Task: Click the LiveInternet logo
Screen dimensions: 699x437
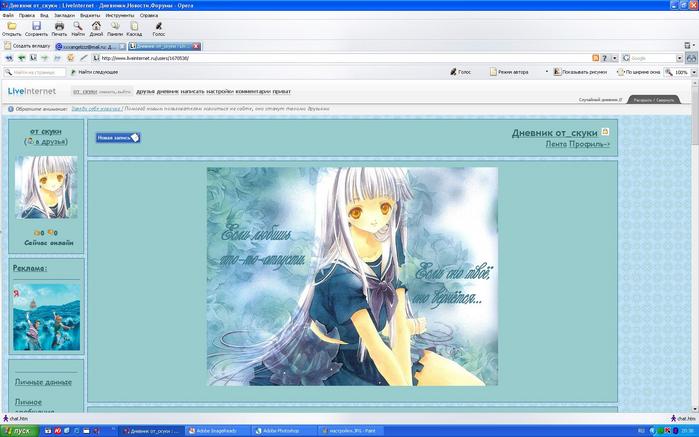Action: point(32,91)
